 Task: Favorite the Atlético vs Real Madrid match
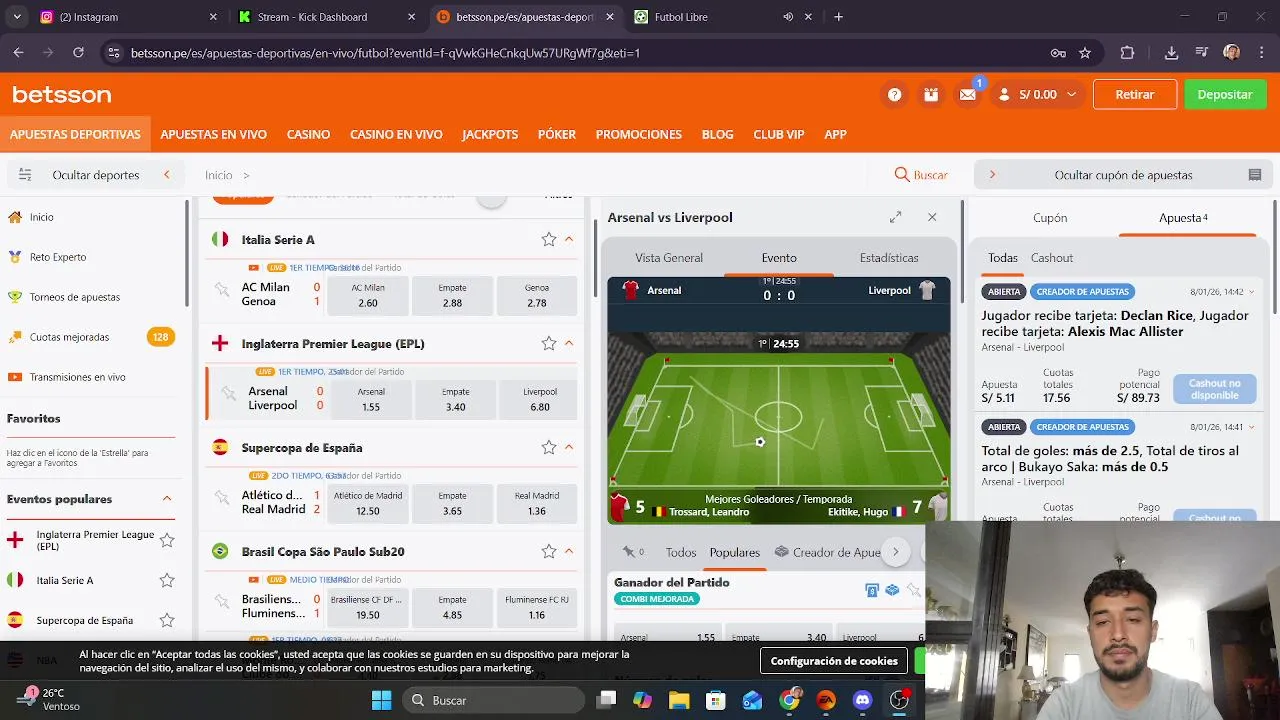pos(222,497)
